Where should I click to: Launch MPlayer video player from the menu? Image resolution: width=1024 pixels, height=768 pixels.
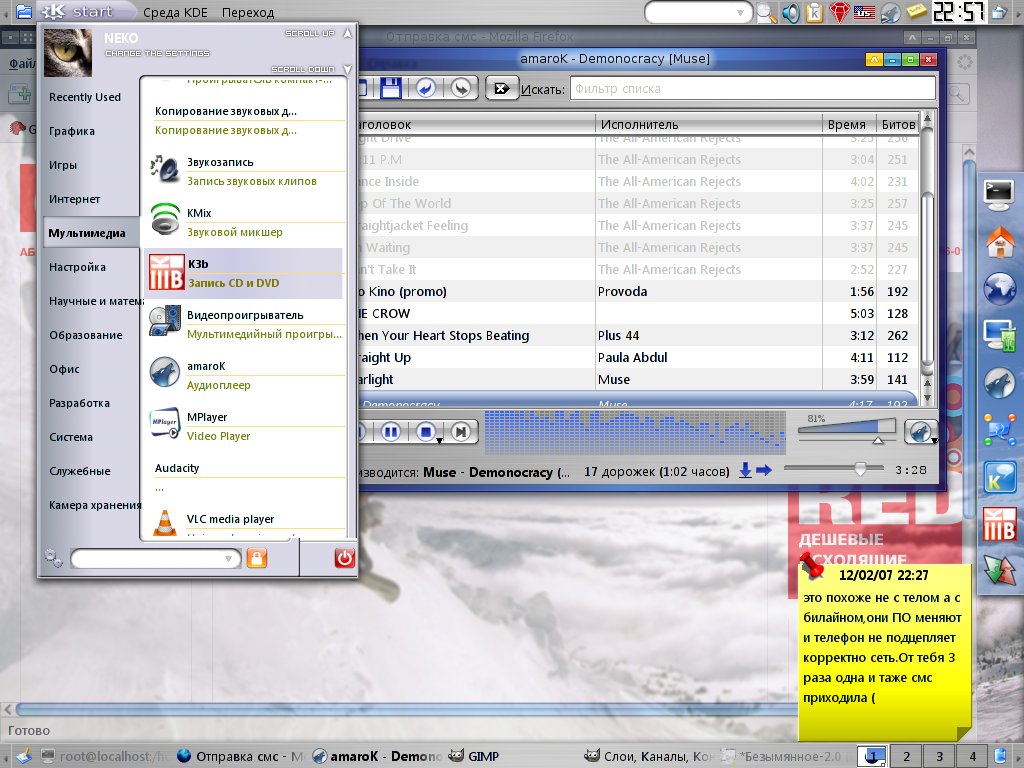point(245,426)
